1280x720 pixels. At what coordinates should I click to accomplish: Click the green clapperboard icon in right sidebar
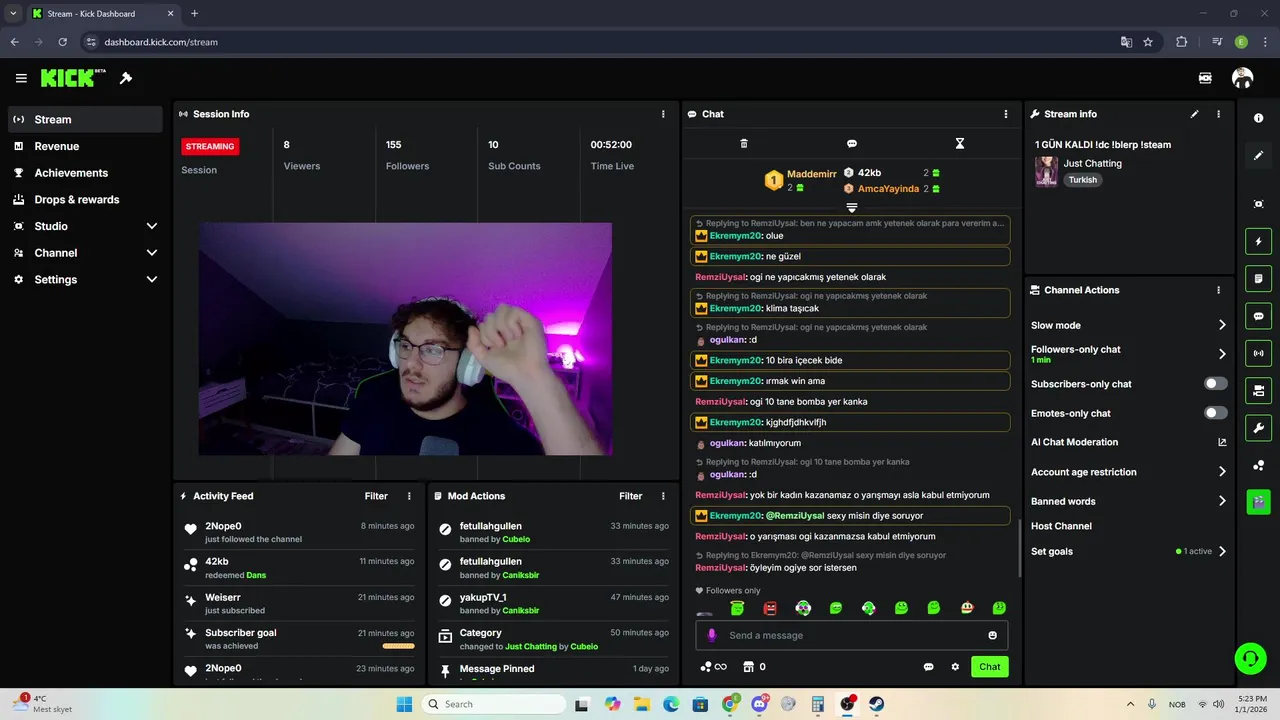[x=1258, y=502]
